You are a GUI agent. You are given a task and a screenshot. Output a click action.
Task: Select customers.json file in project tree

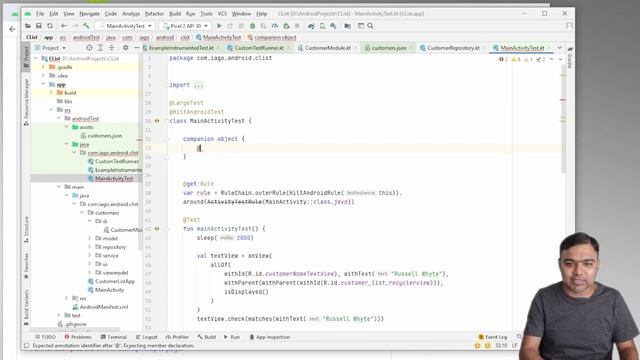tap(101, 136)
